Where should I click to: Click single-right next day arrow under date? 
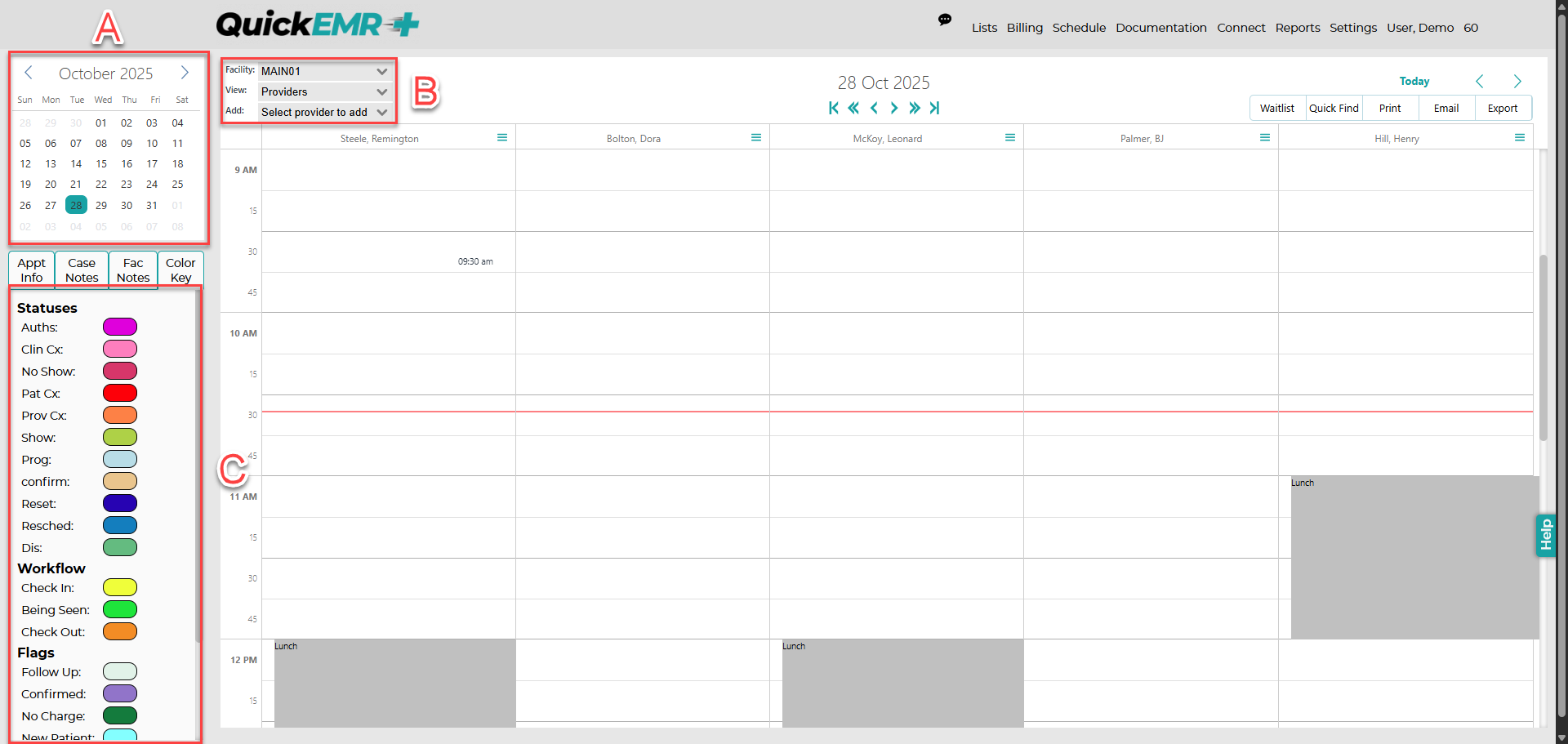tap(894, 108)
